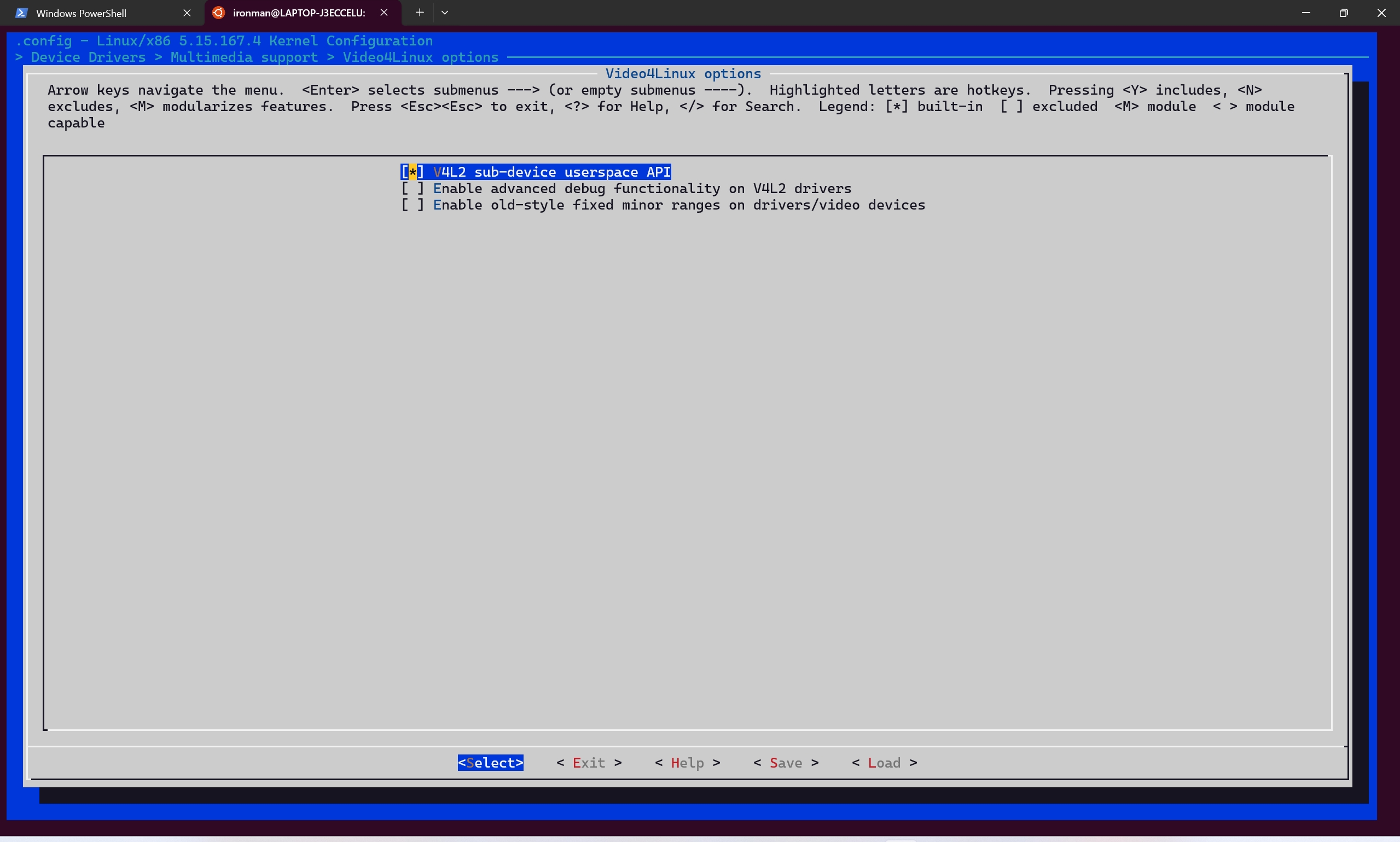This screenshot has width=1400, height=842.
Task: Select 'V4L2 sub-device userspace API' entry text
Action: 552,172
